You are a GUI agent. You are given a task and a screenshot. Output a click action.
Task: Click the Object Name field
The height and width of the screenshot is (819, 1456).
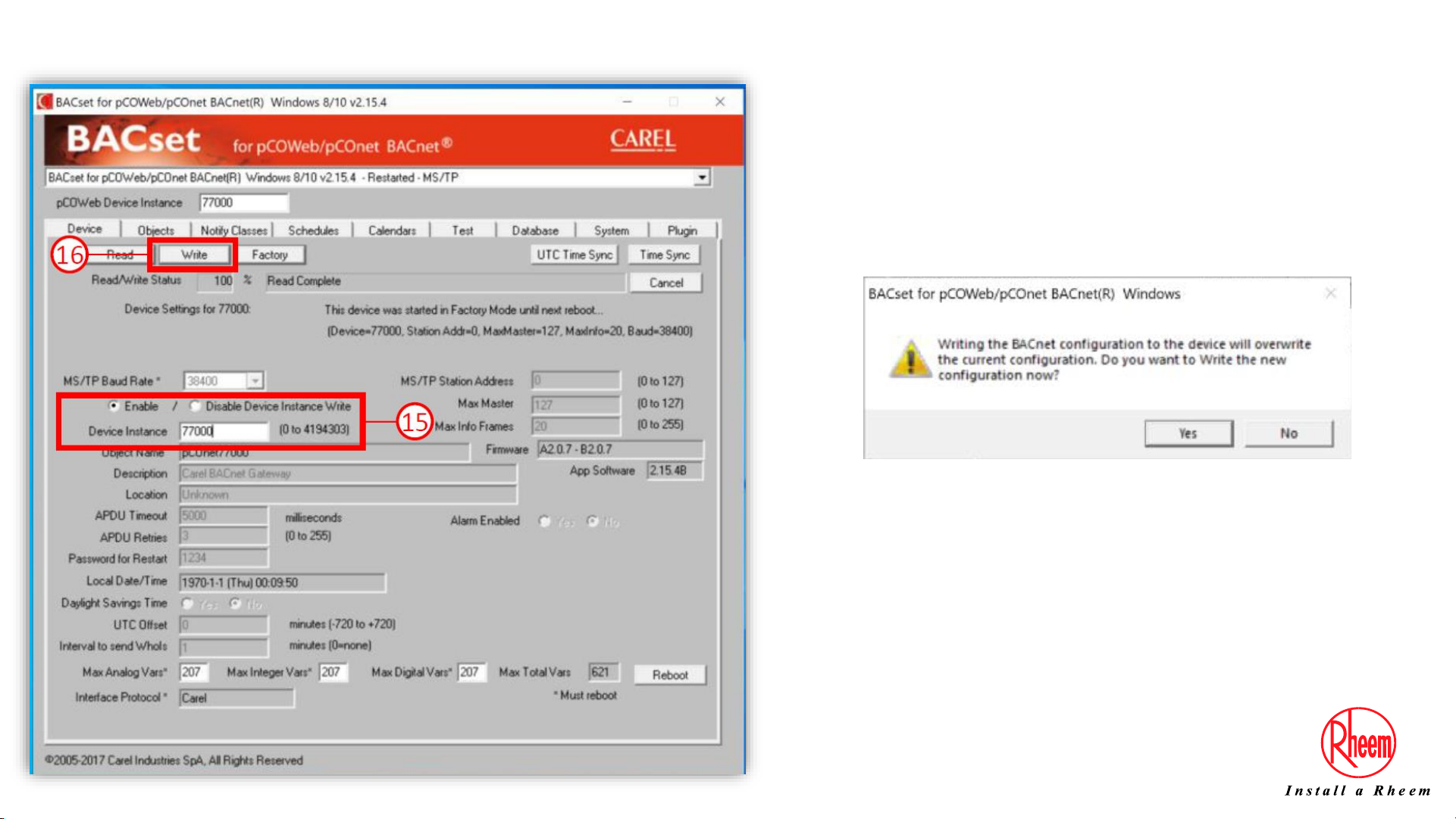pos(324,453)
